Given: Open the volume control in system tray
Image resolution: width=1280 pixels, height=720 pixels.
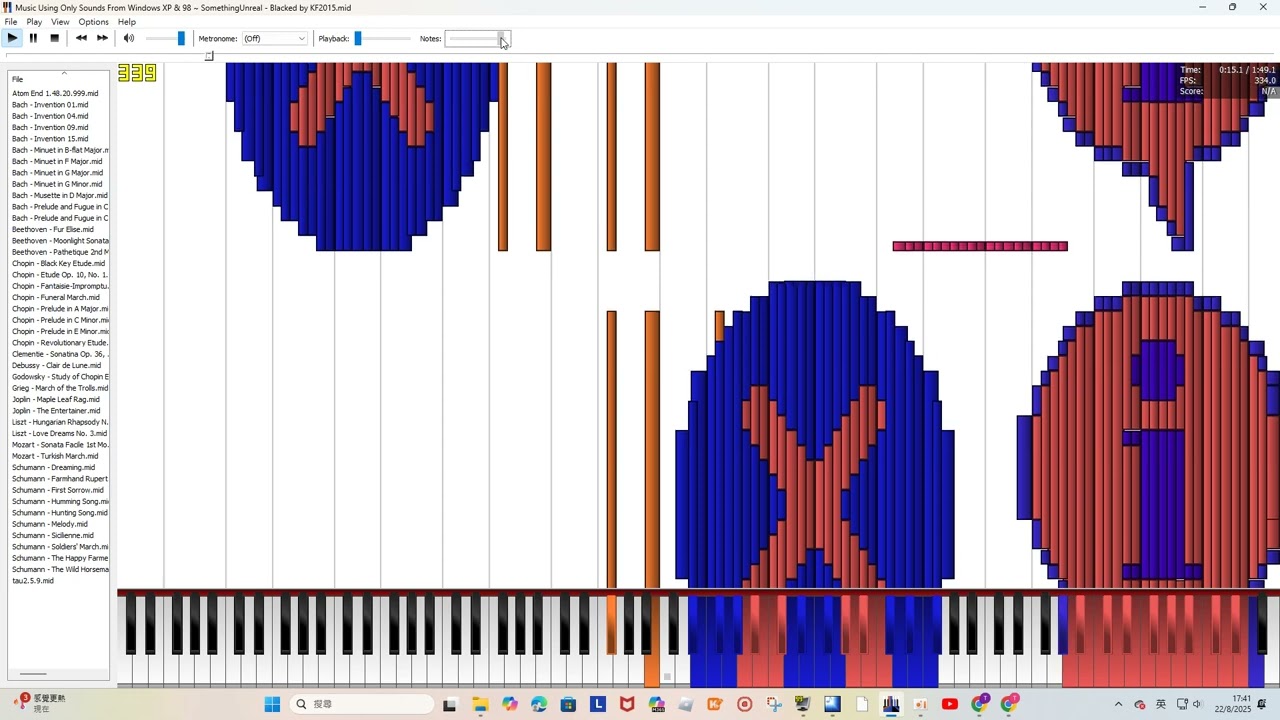Looking at the screenshot, I should tap(1197, 704).
